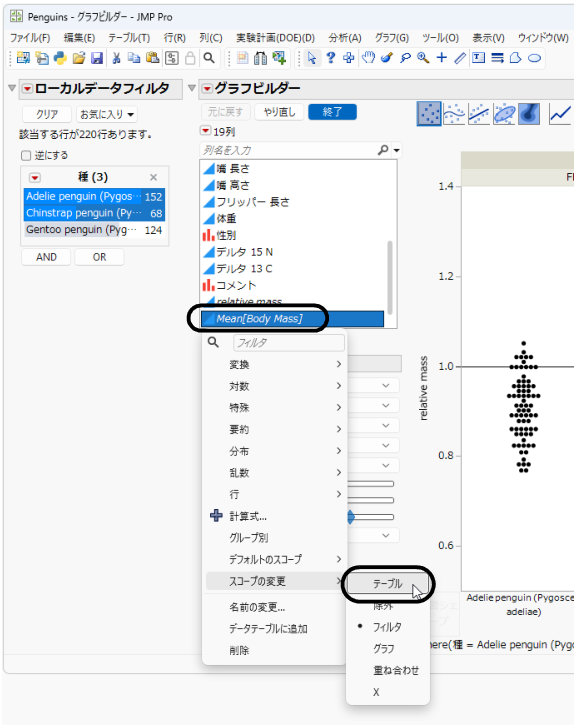This screenshot has width=576, height=726.
Task: Select the Brush tool
Action: point(387,58)
